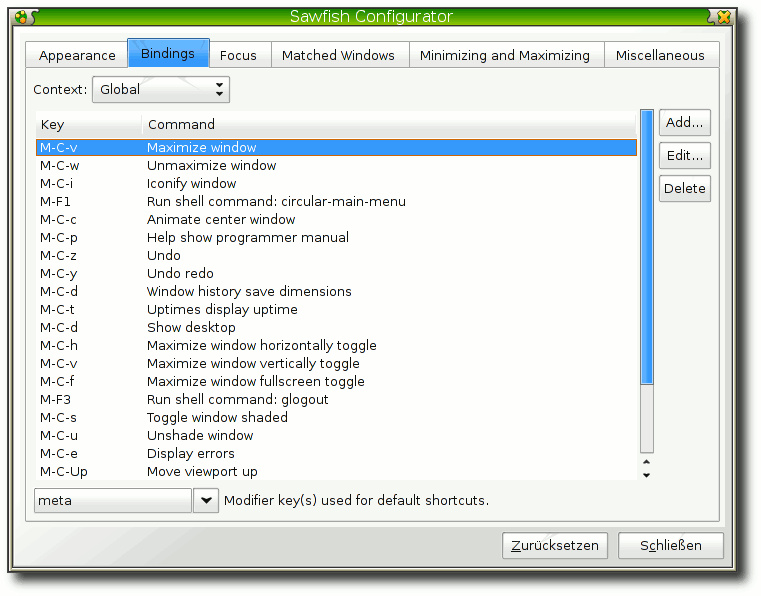Click the Edit... button

(x=684, y=156)
